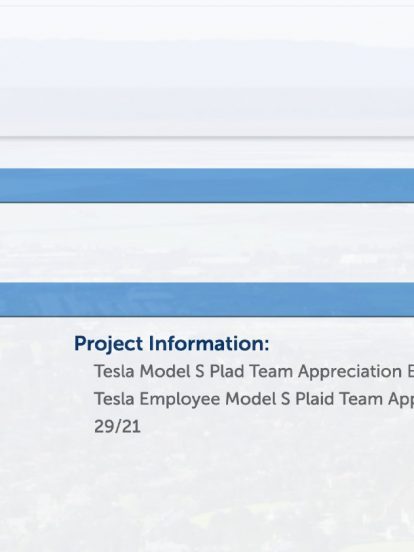Click the word Employee in the second line

tap(180, 400)
